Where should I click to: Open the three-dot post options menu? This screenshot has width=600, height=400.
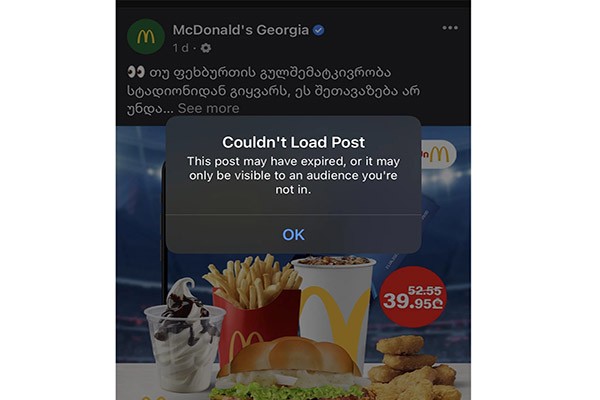(450, 28)
